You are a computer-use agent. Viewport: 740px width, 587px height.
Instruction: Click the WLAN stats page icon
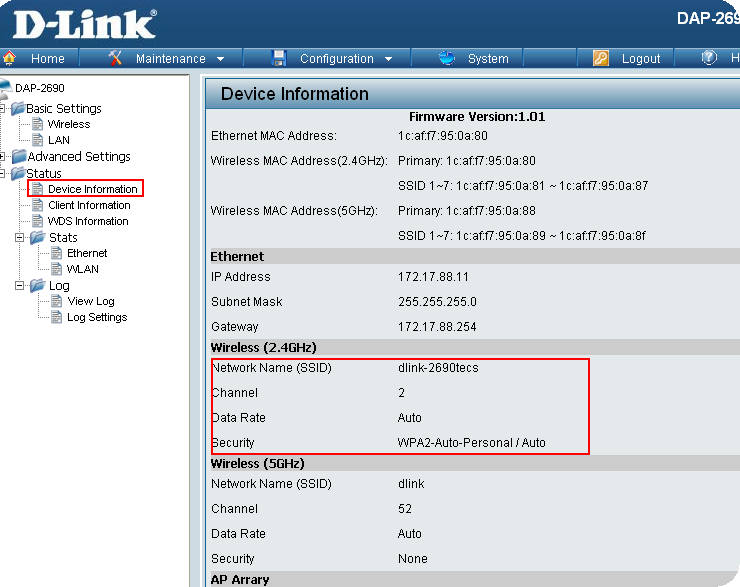pos(56,269)
